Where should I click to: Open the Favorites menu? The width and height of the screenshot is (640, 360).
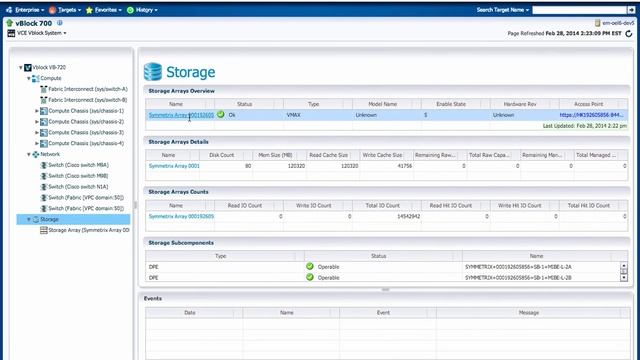[x=104, y=10]
